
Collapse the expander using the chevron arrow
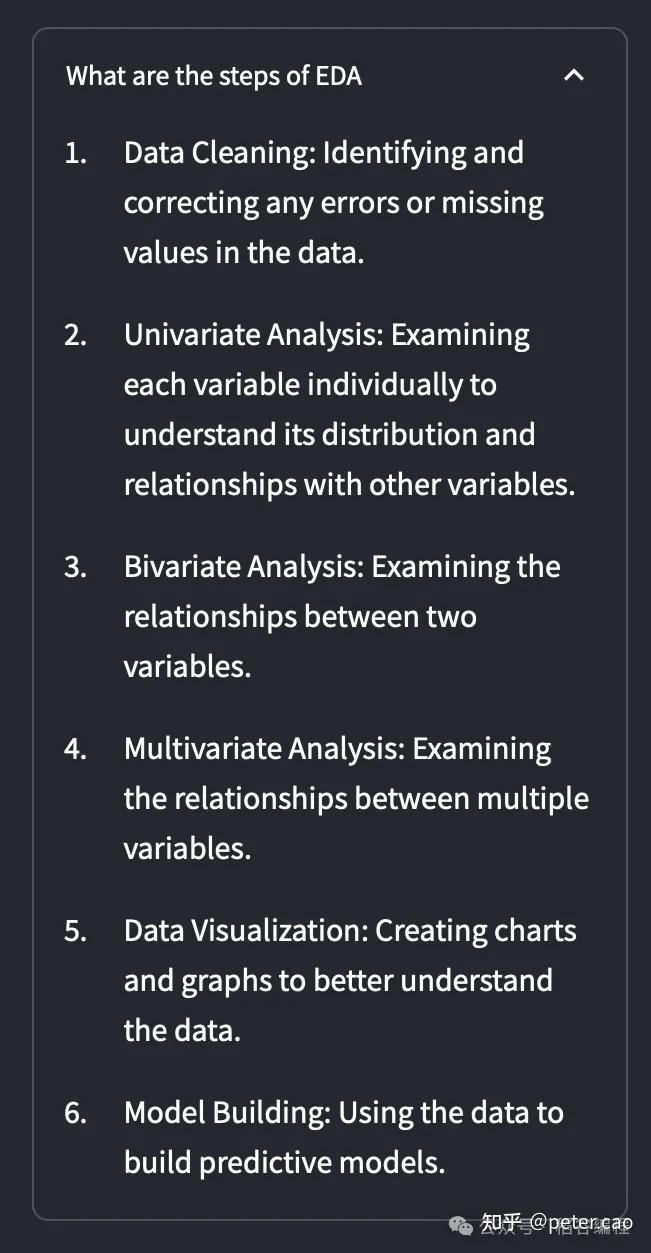574,75
